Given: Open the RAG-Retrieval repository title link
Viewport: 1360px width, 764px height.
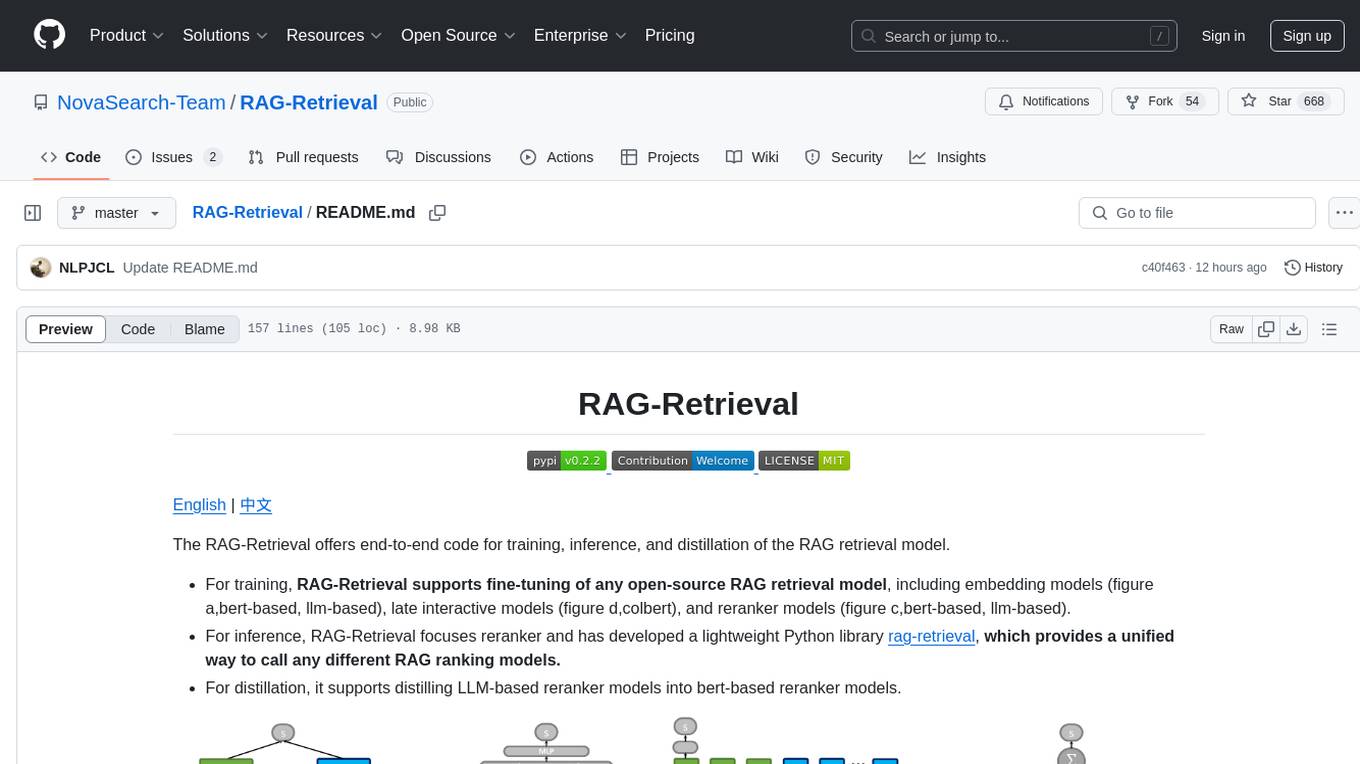Looking at the screenshot, I should coord(309,102).
